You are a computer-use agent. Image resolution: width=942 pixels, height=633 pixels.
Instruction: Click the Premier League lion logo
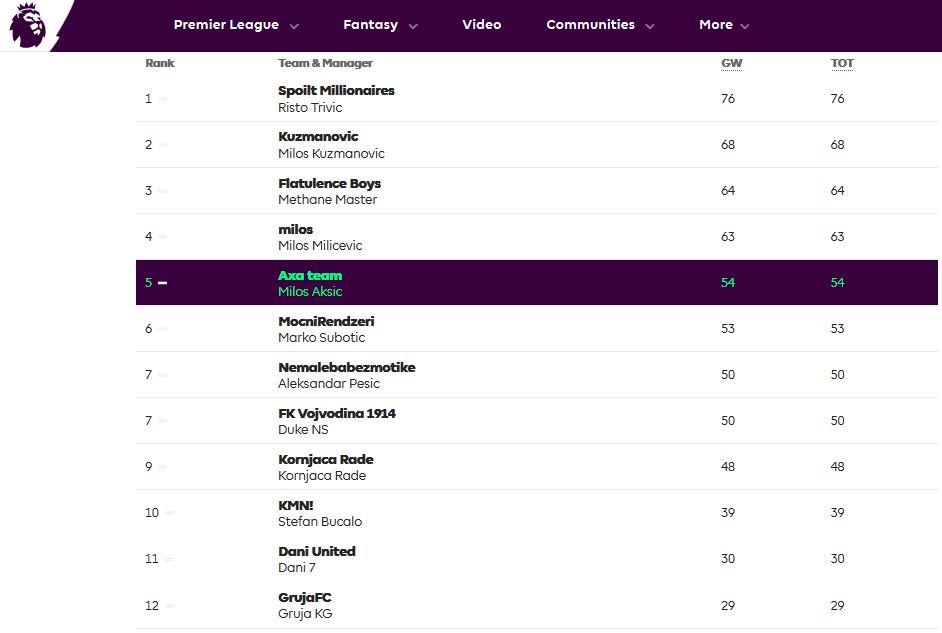coord(28,25)
